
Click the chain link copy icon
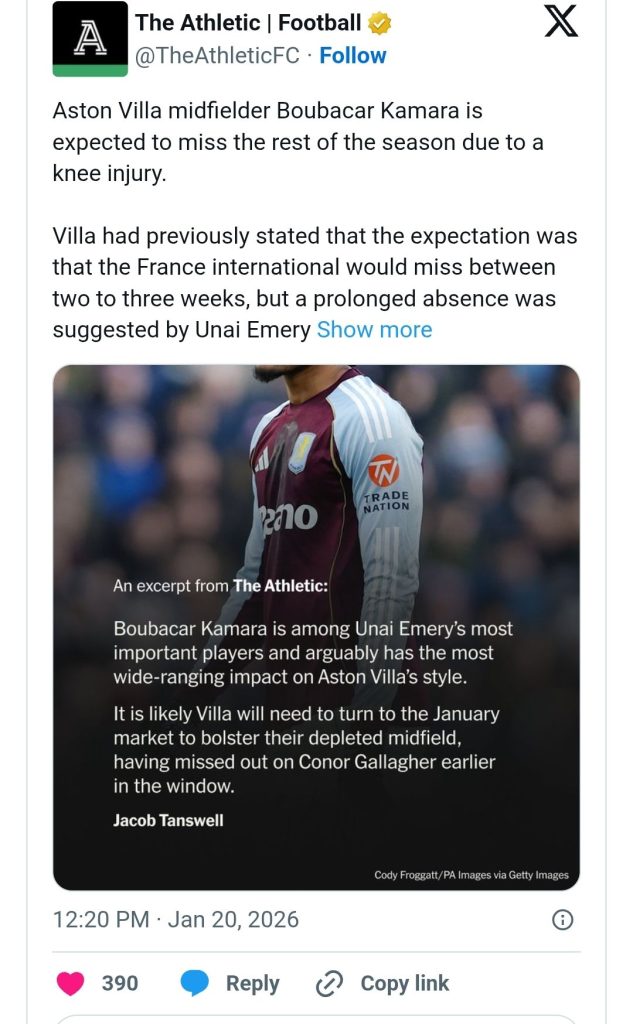point(329,984)
